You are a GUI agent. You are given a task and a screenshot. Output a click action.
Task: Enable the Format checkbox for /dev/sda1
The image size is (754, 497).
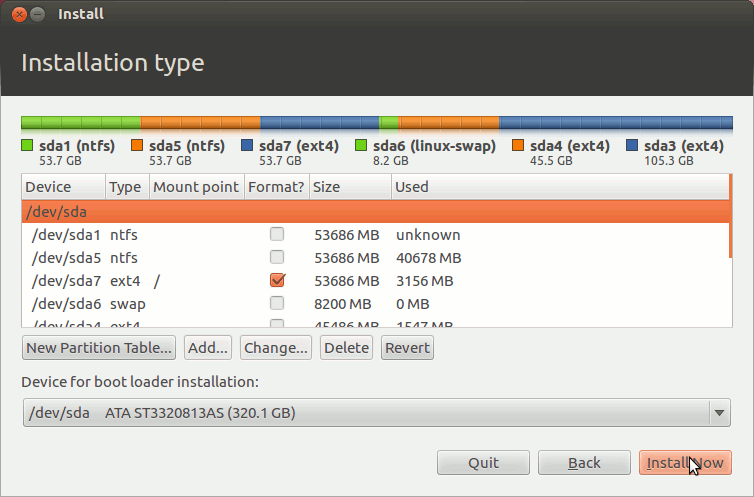pos(277,235)
